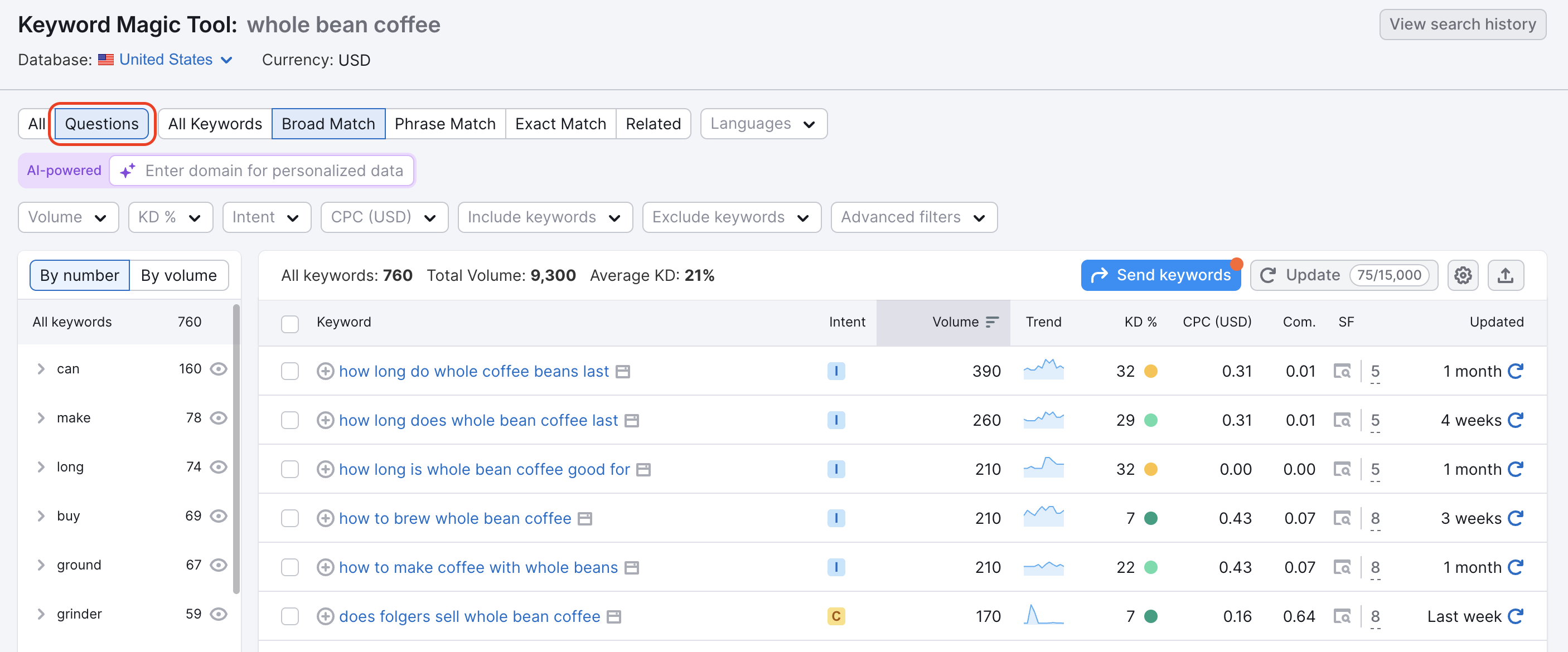Expand the 'grinder' keyword group
The width and height of the screenshot is (1568, 652).
pos(41,614)
